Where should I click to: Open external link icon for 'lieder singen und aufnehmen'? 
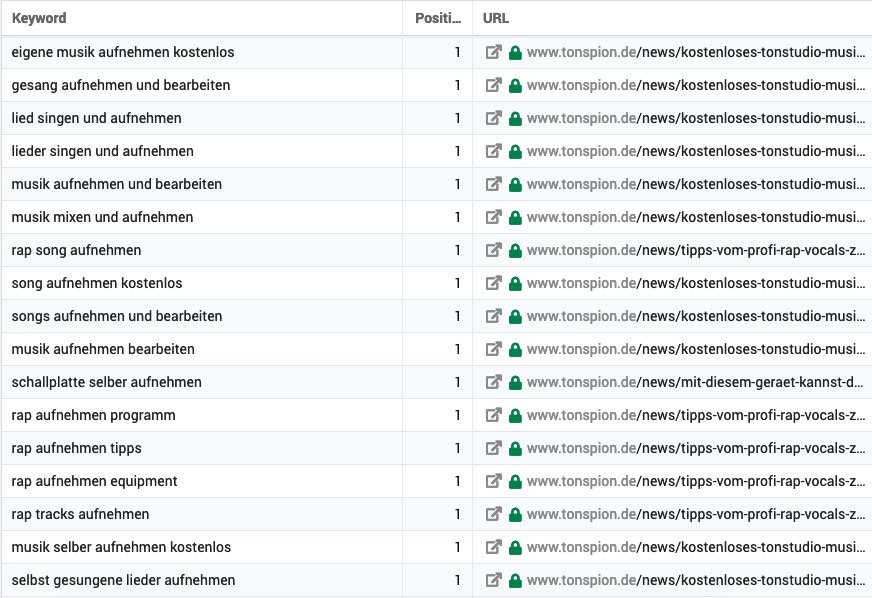[493, 151]
